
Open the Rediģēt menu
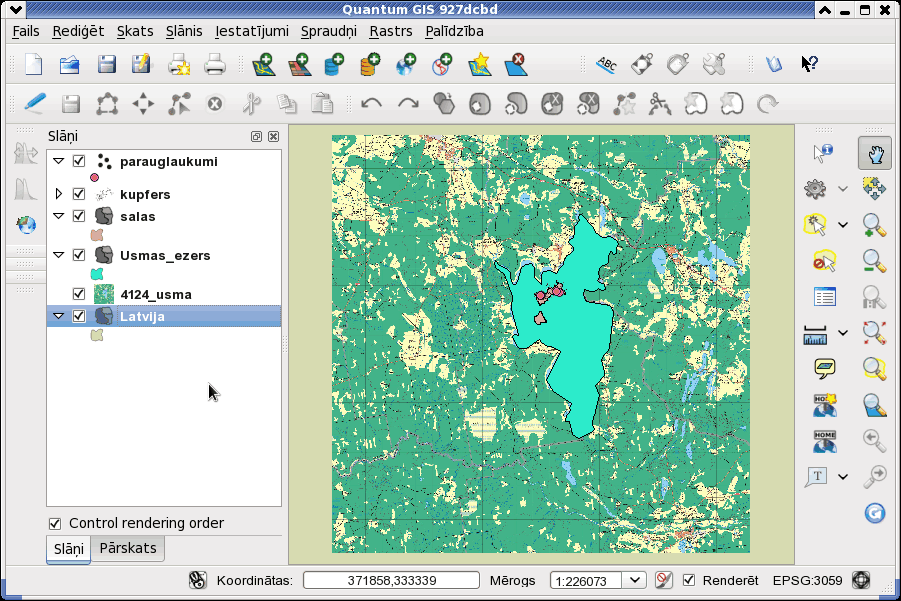click(78, 31)
